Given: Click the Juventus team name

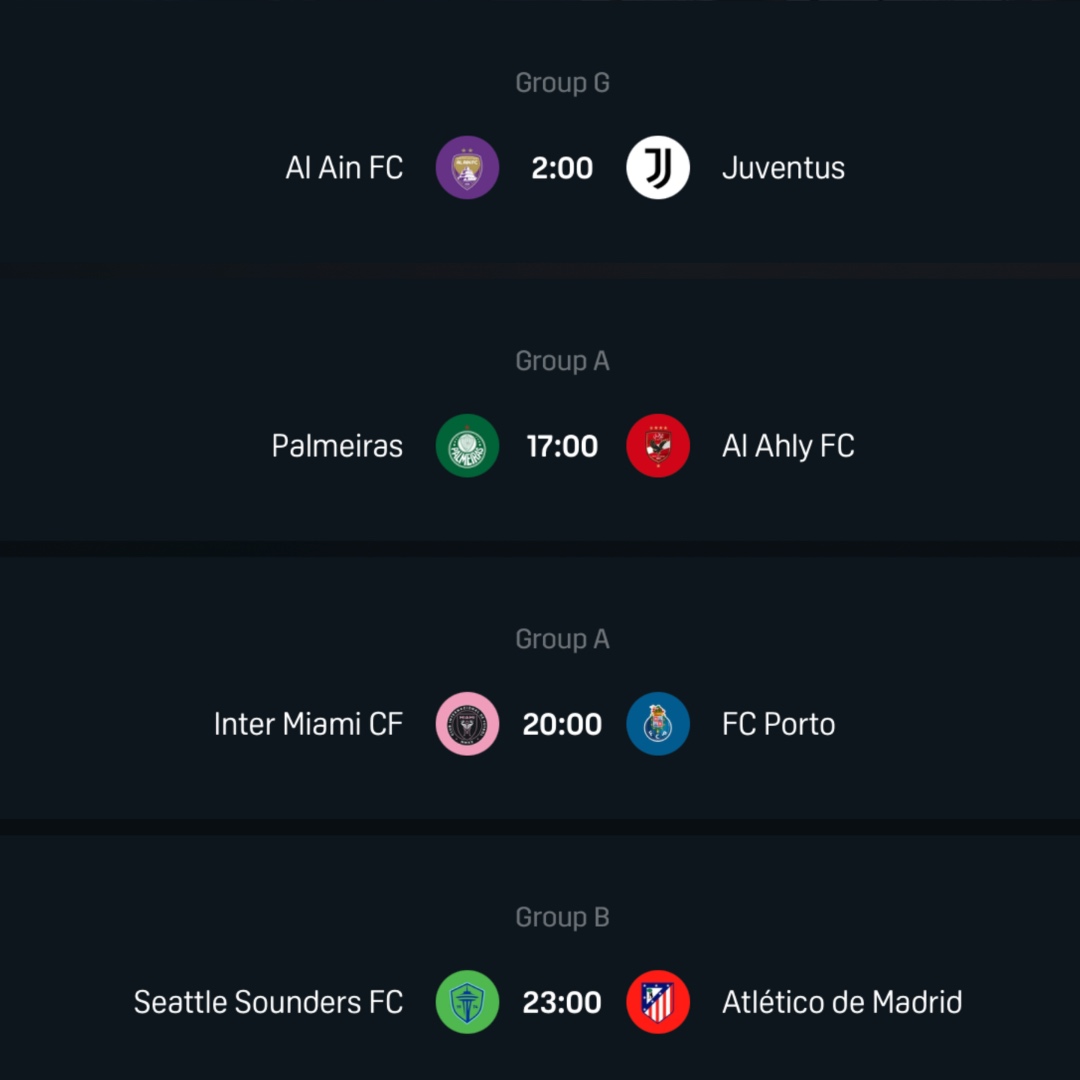Looking at the screenshot, I should (x=783, y=167).
